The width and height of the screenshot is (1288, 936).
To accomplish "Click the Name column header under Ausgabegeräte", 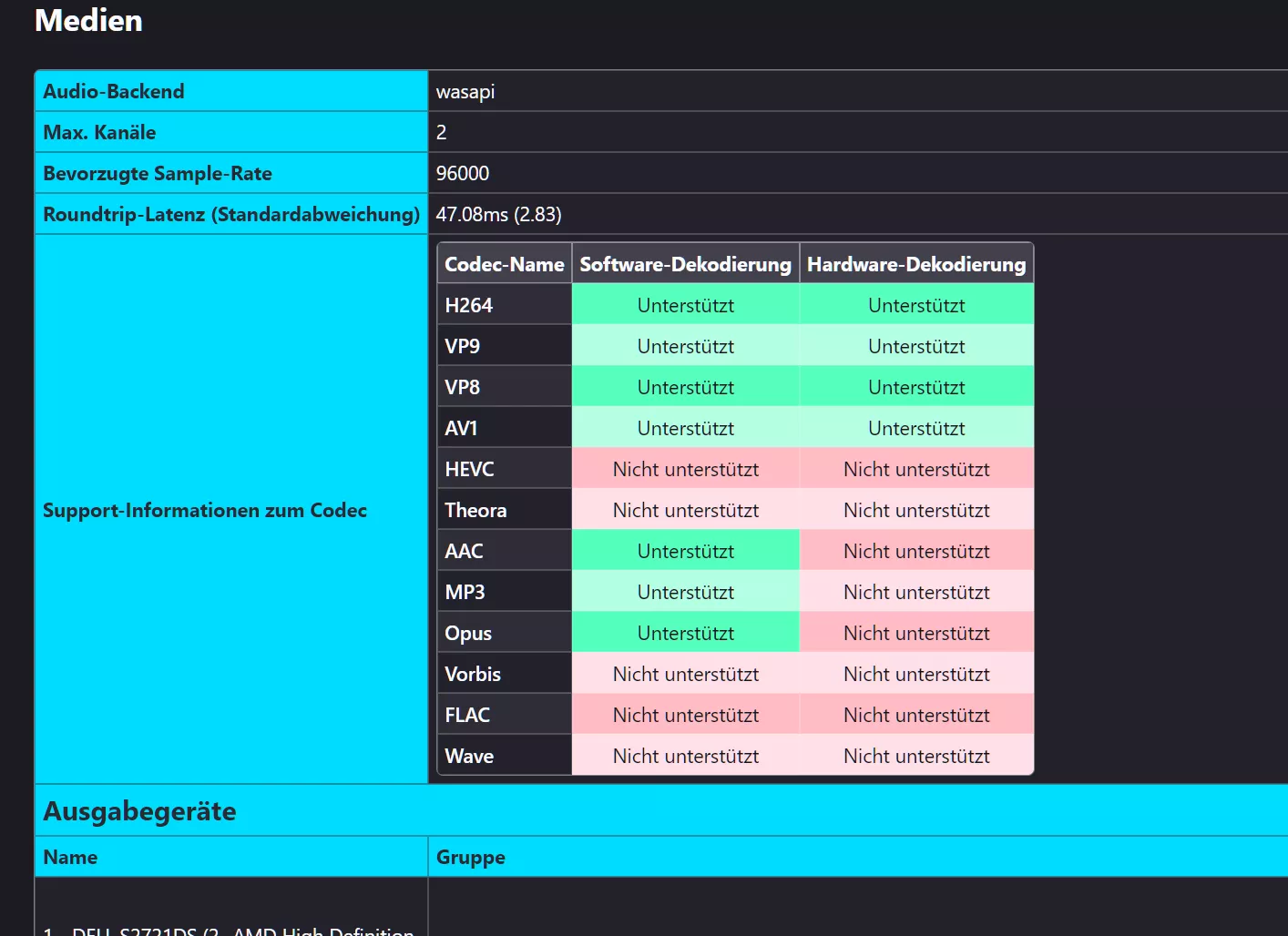I will tap(70, 857).
